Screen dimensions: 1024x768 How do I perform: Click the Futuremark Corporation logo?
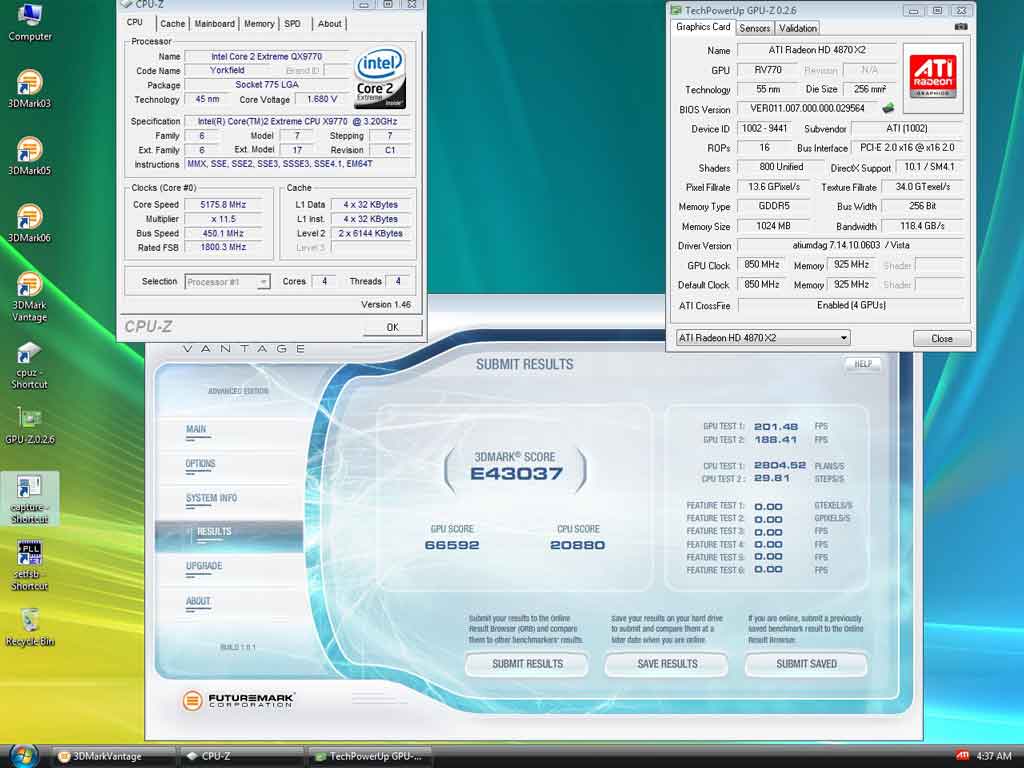pos(238,701)
